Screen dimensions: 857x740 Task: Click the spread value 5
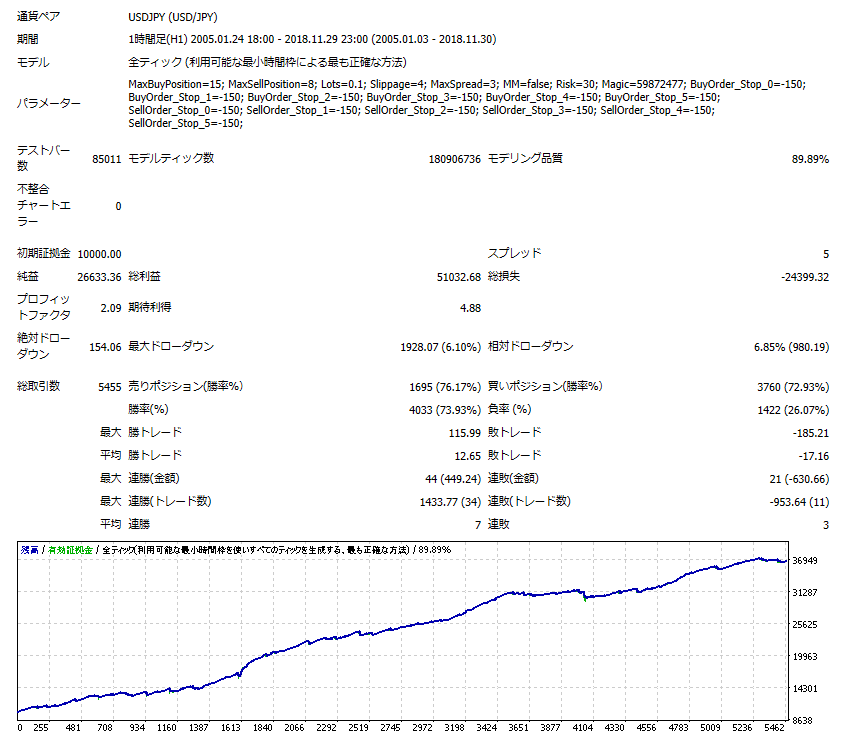(x=826, y=254)
